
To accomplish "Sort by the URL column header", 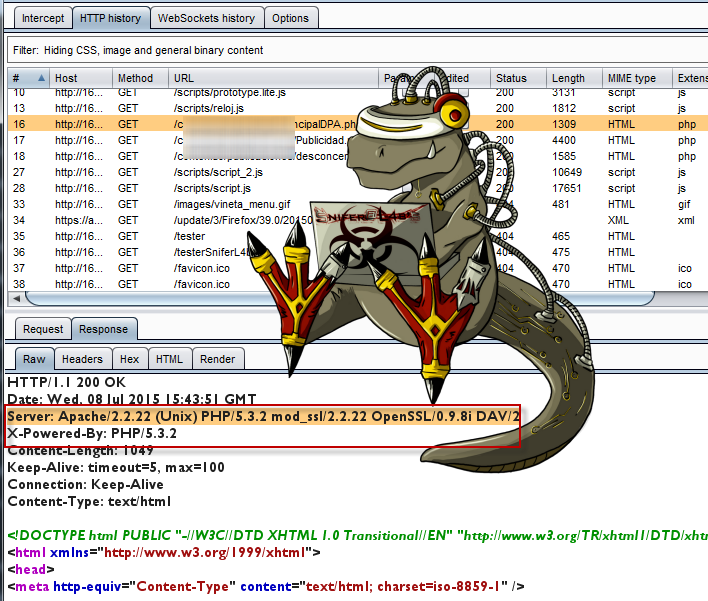I will click(x=273, y=78).
